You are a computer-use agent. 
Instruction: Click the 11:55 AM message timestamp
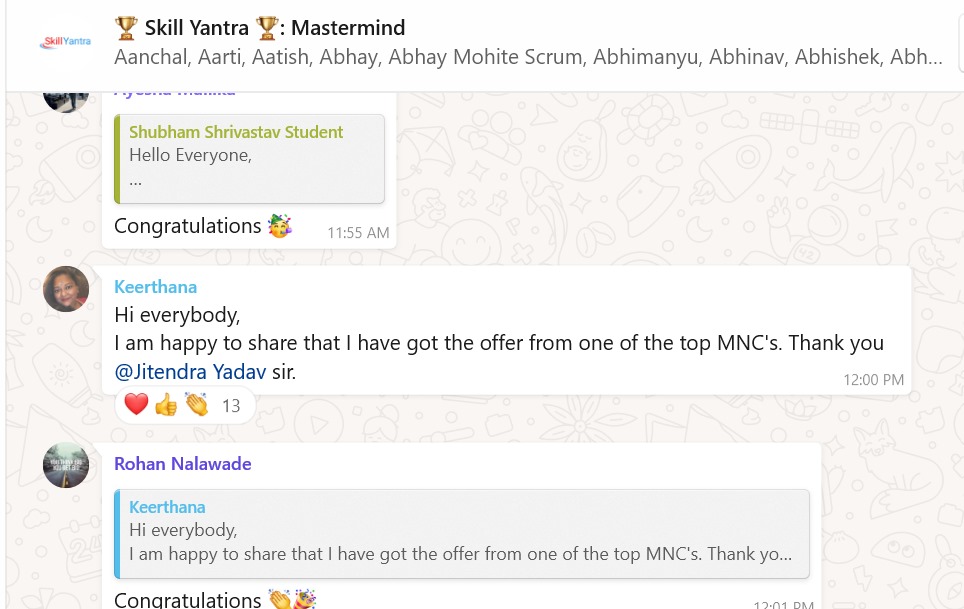coord(358,233)
